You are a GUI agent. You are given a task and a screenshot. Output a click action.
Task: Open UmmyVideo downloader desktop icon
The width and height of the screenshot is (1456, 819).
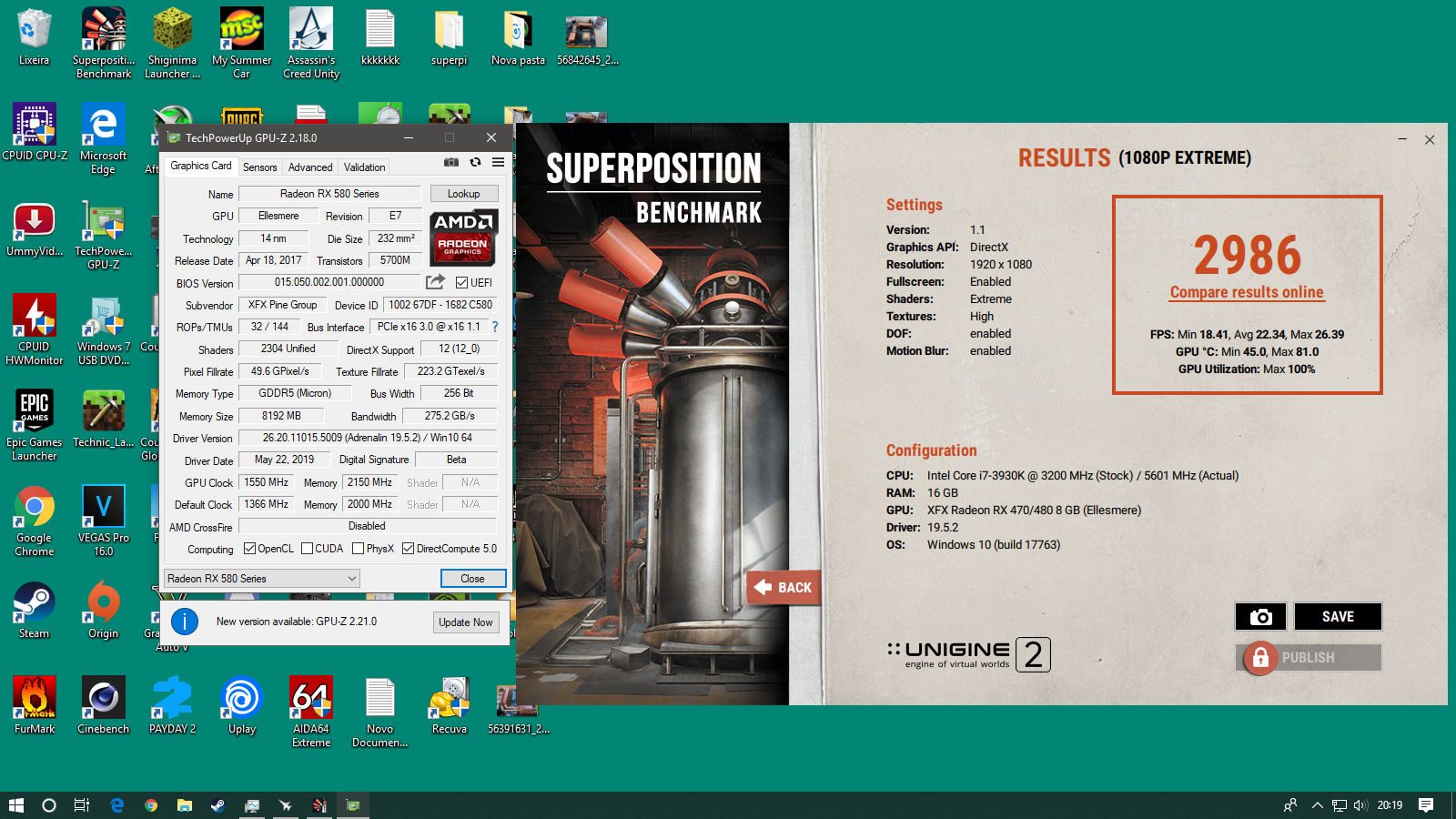(35, 227)
